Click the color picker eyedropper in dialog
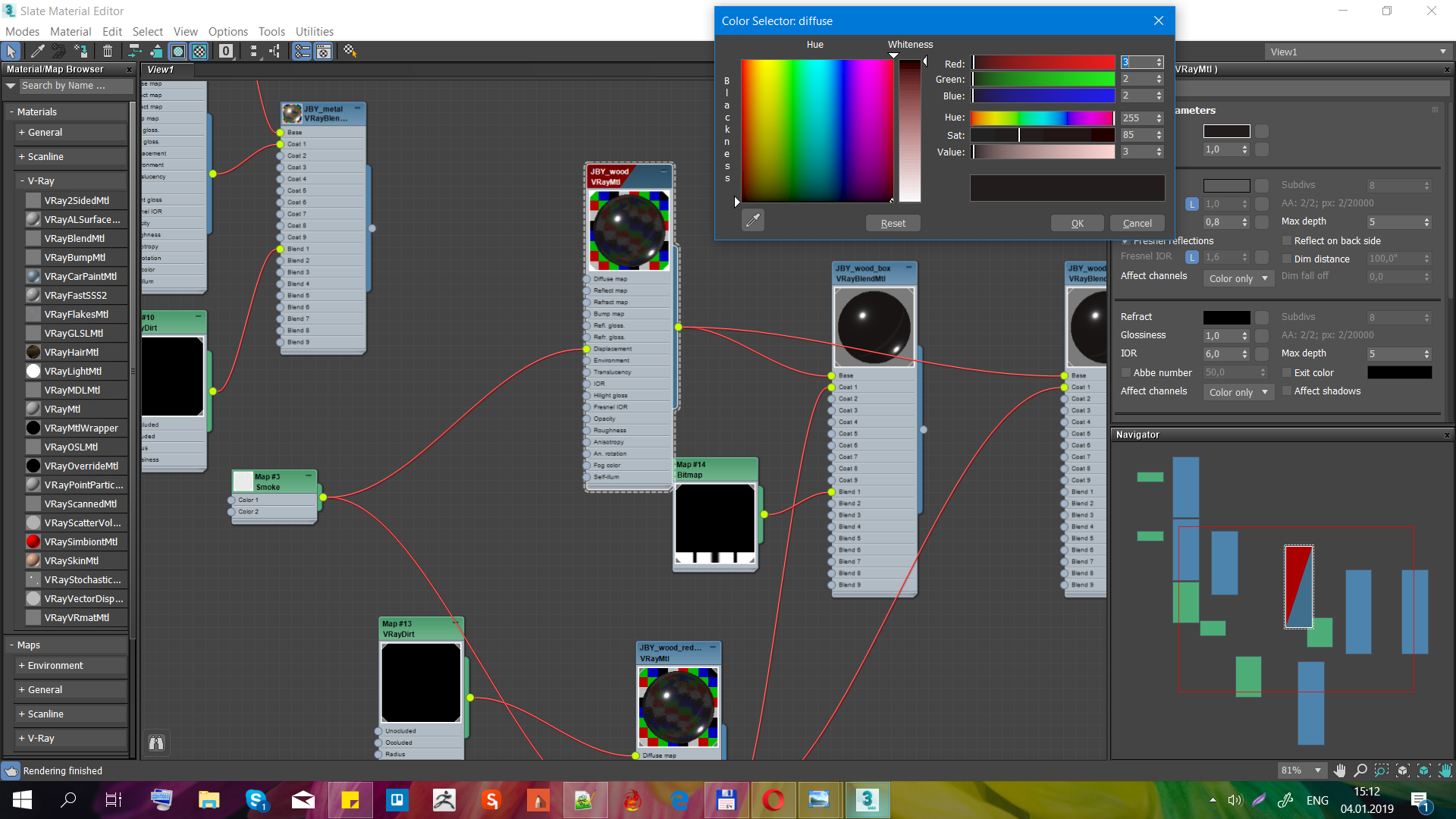Image resolution: width=1456 pixels, height=819 pixels. pos(753,221)
